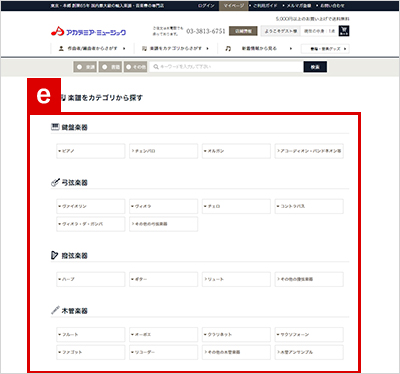Viewport: 400px width, 374px height.
Task: Open the 書籍・音楽グッズ menu button
Action: [x=325, y=49]
